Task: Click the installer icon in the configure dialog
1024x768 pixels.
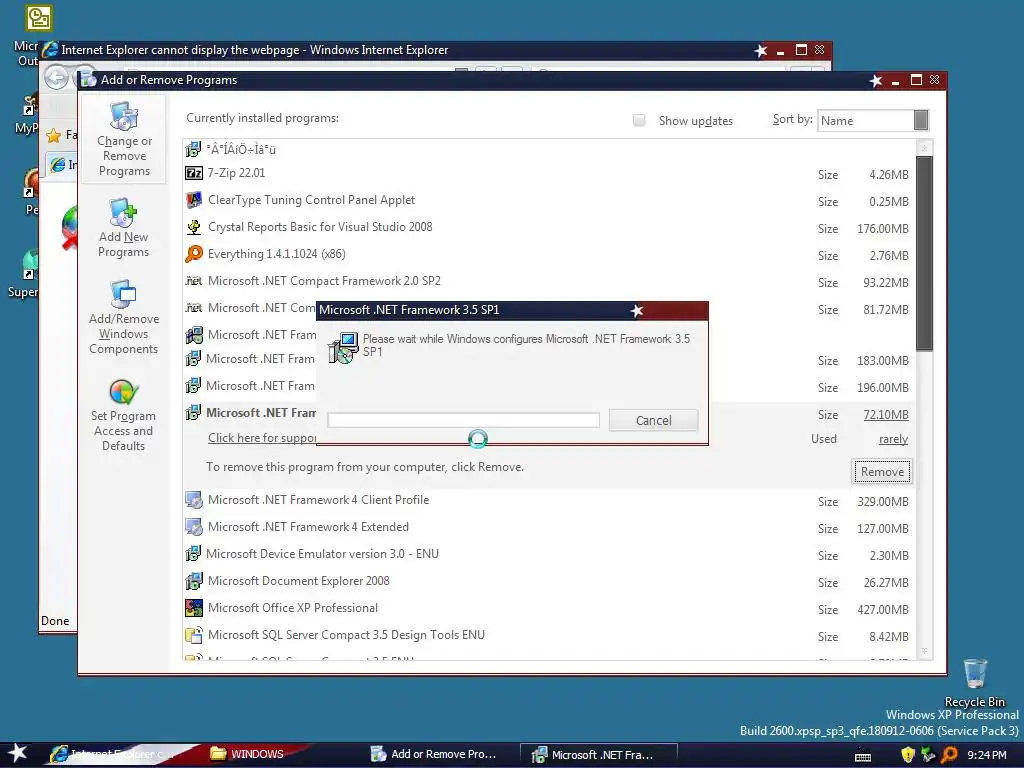Action: coord(343,347)
